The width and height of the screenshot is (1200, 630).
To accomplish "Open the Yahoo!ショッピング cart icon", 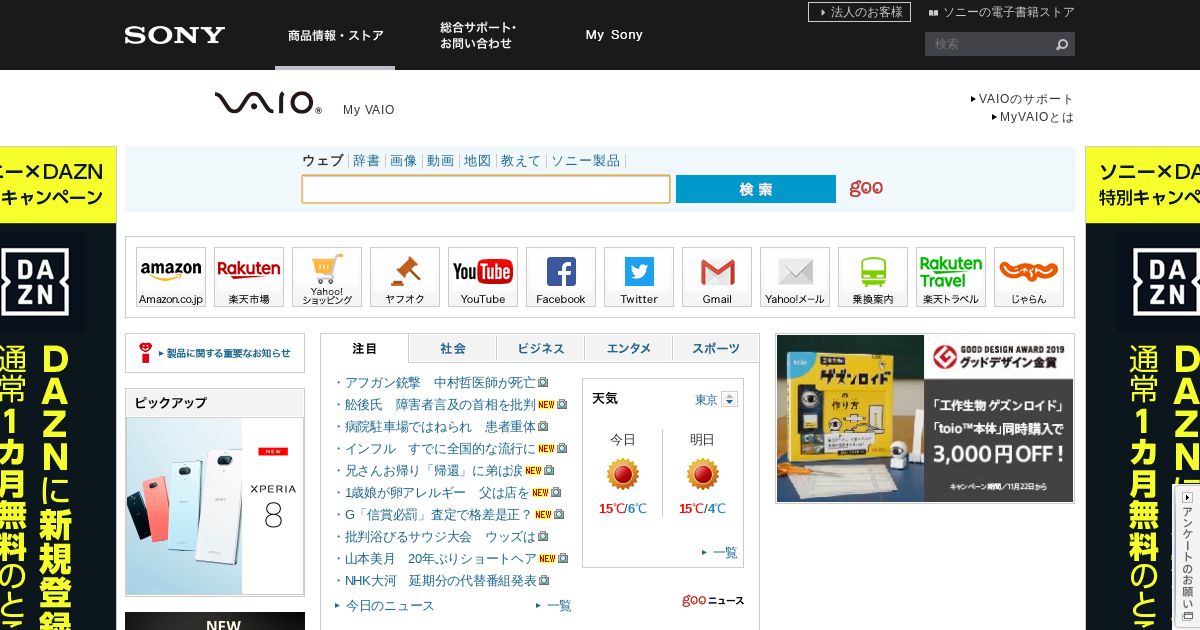I will 327,277.
